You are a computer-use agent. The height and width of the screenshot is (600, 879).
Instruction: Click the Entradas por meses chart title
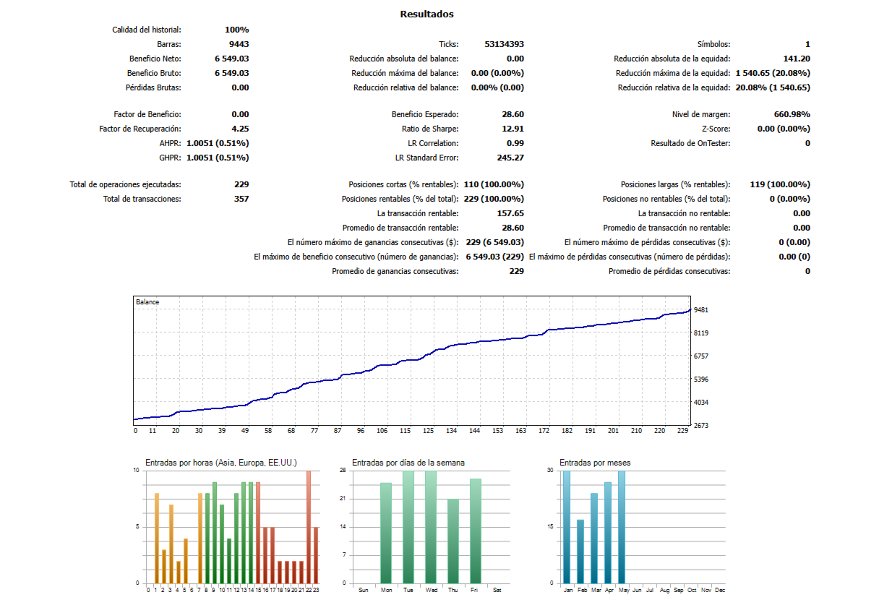point(595,463)
